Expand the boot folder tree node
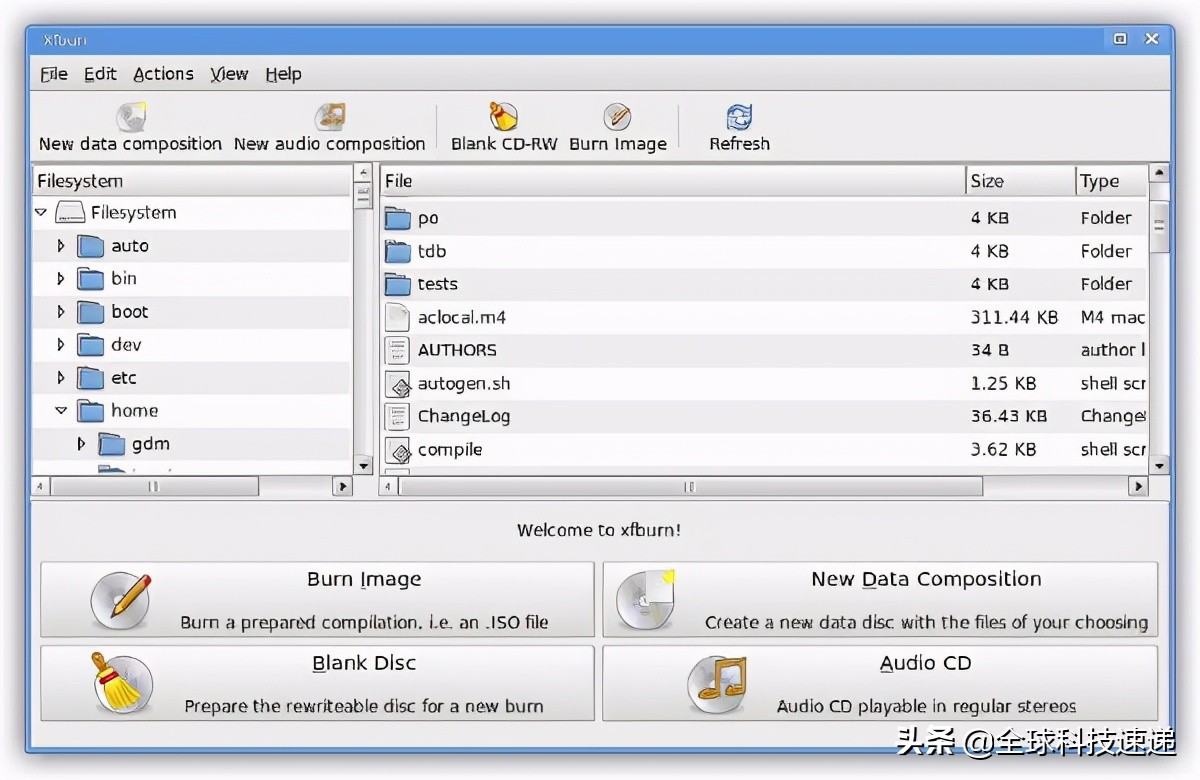 (61, 312)
